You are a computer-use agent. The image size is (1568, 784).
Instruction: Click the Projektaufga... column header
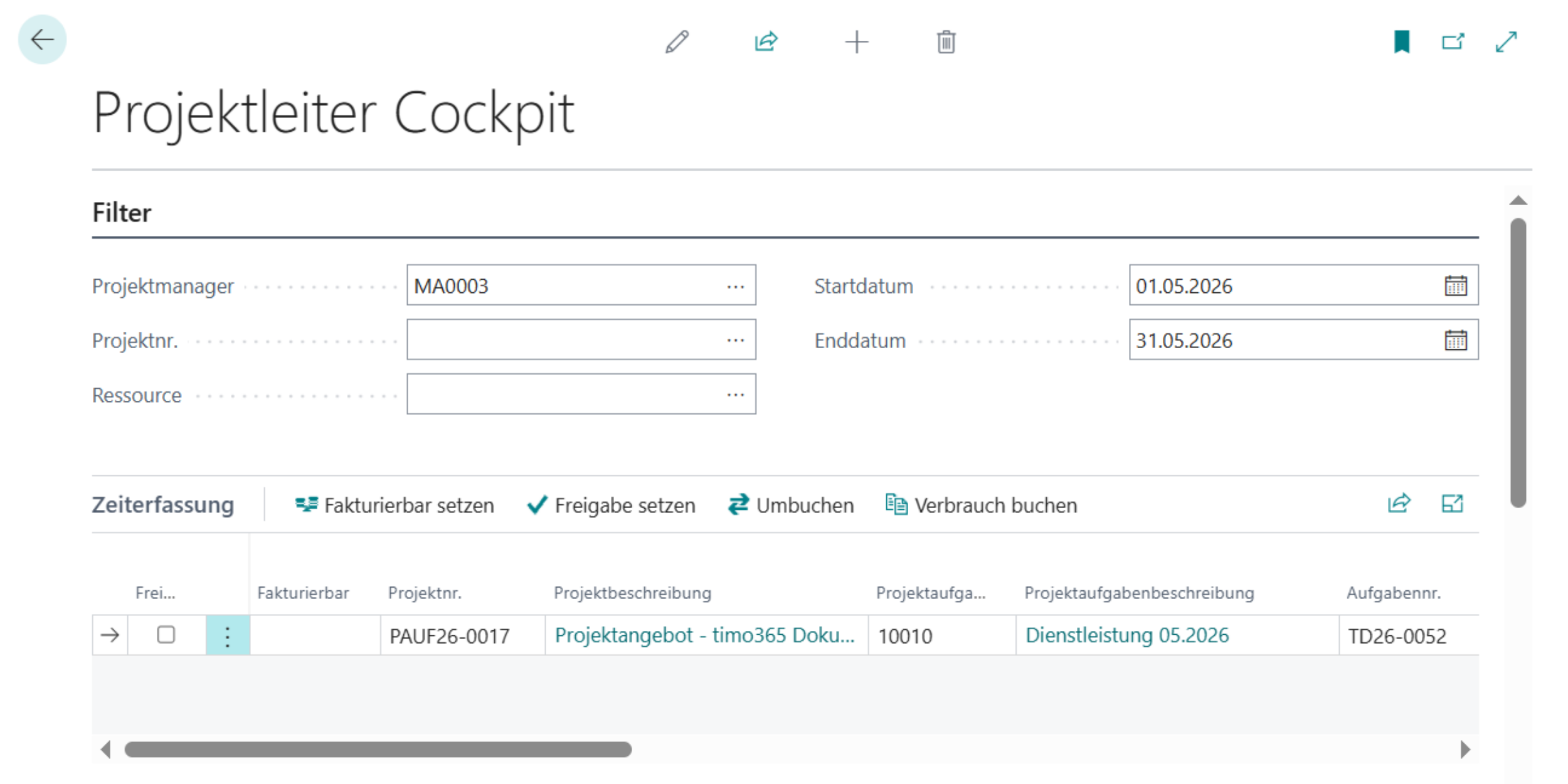(931, 593)
